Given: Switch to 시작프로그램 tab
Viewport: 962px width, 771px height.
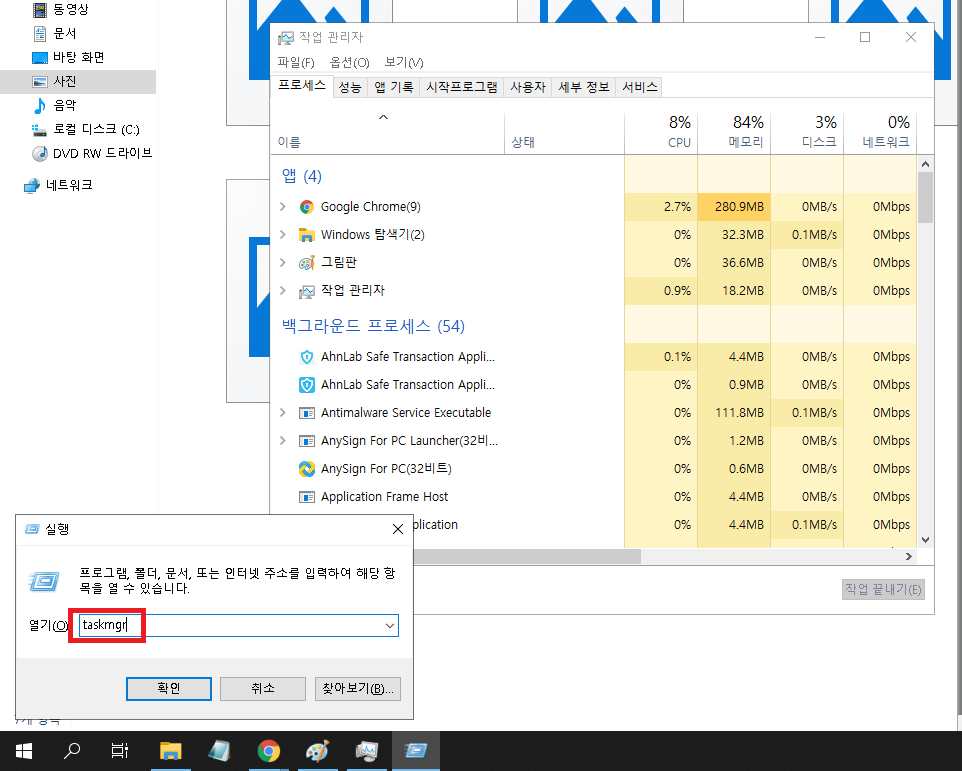Looking at the screenshot, I should (462, 87).
